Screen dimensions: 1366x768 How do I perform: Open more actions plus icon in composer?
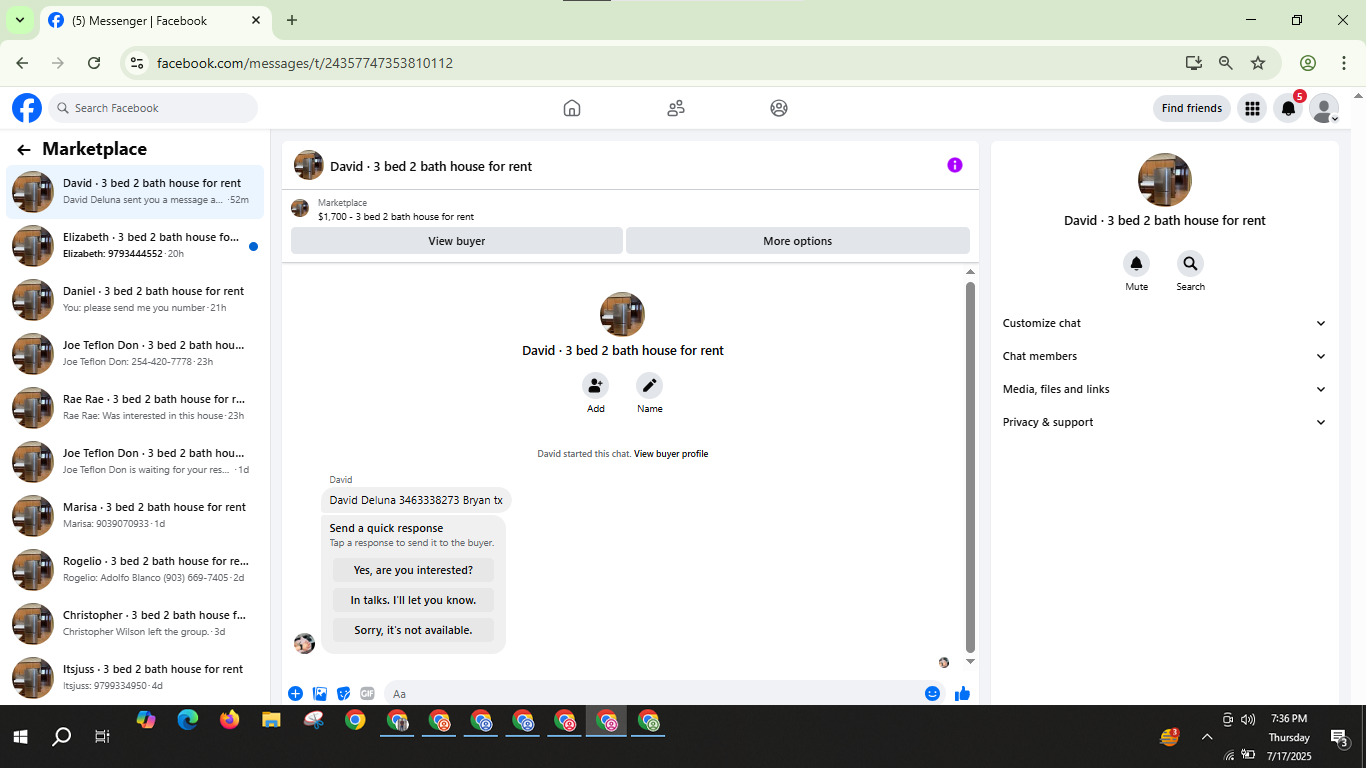(x=296, y=693)
